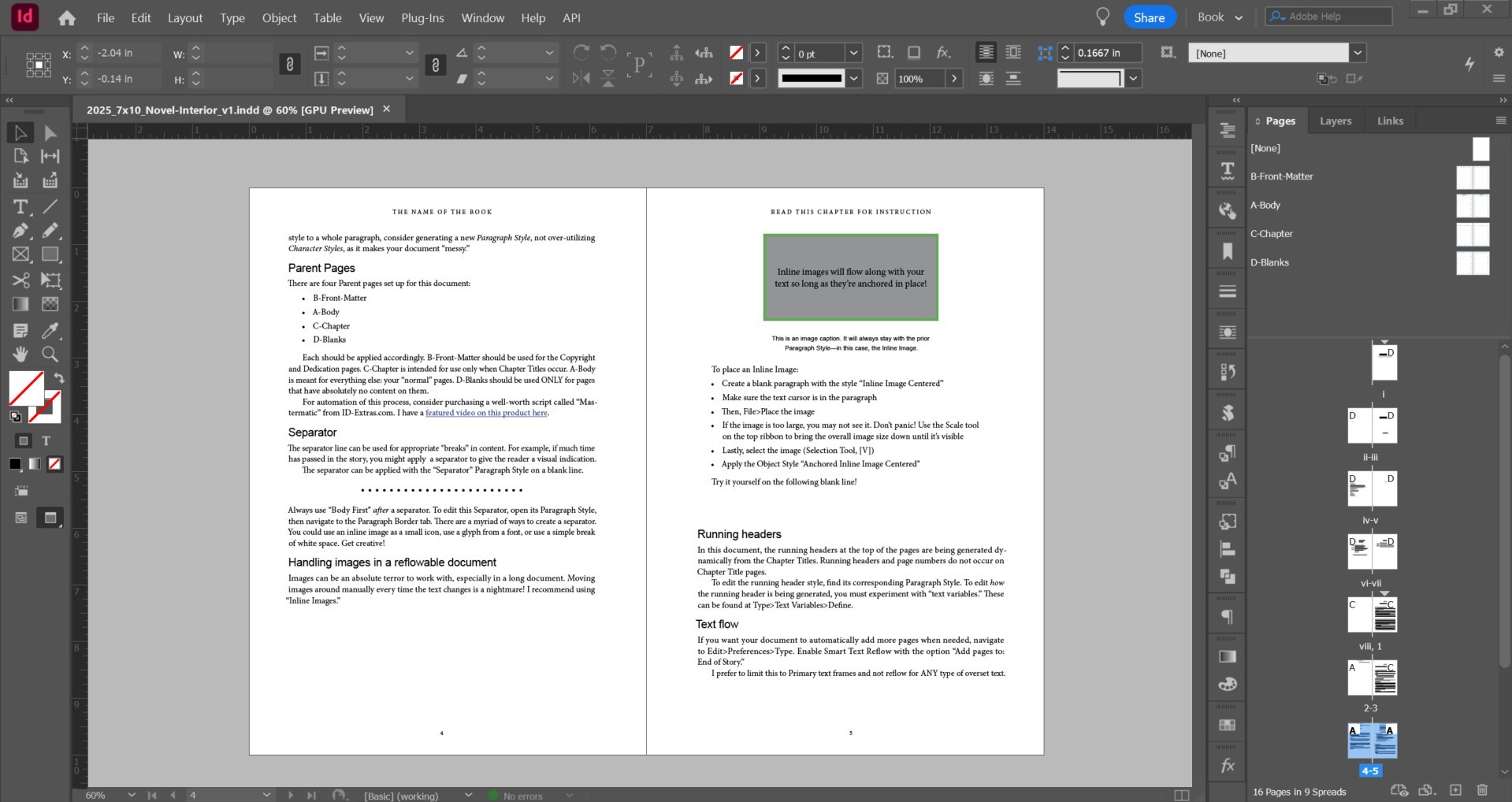Expand the Book workspace switcher

click(x=1220, y=17)
